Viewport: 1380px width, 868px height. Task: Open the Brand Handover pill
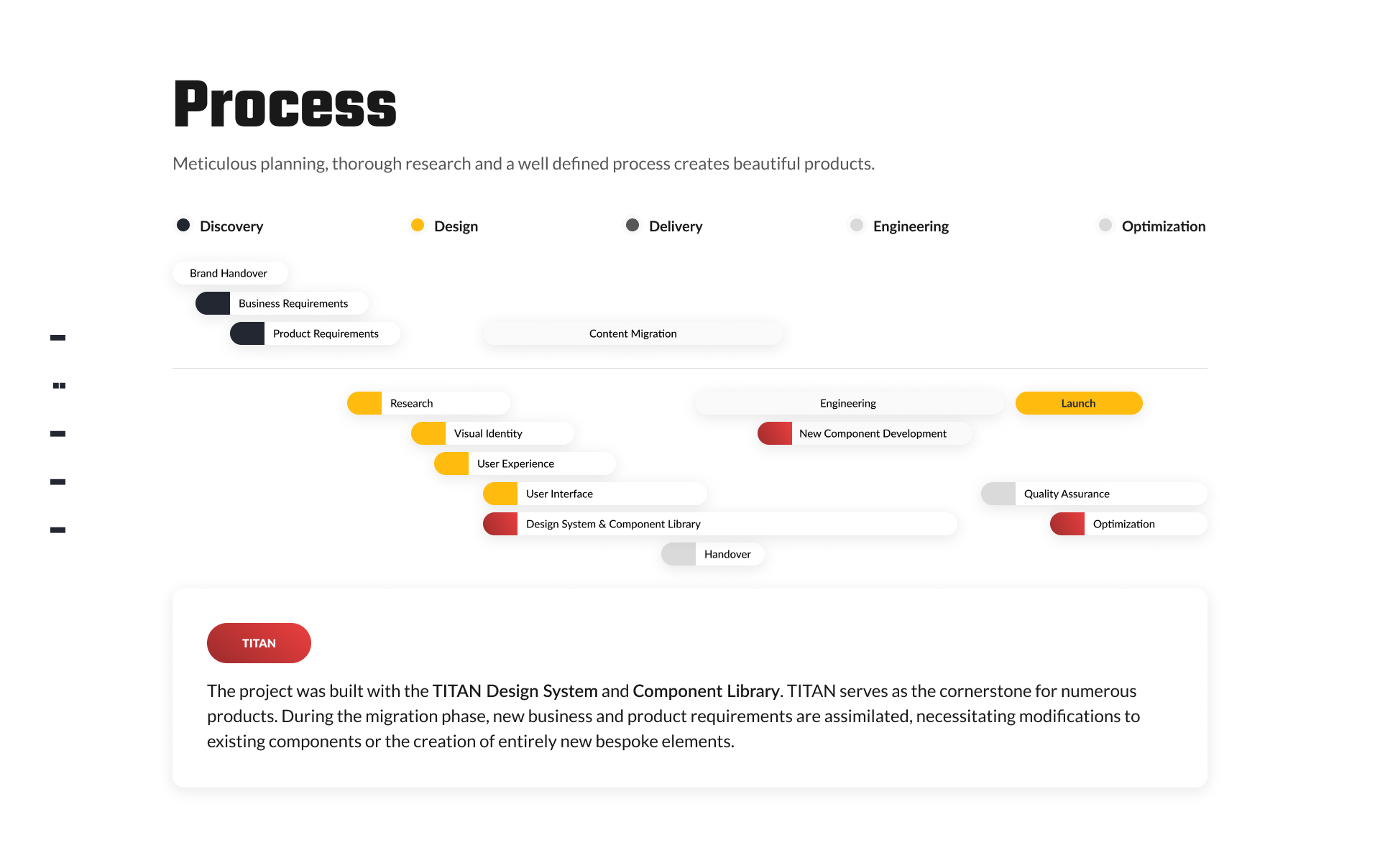[x=230, y=273]
